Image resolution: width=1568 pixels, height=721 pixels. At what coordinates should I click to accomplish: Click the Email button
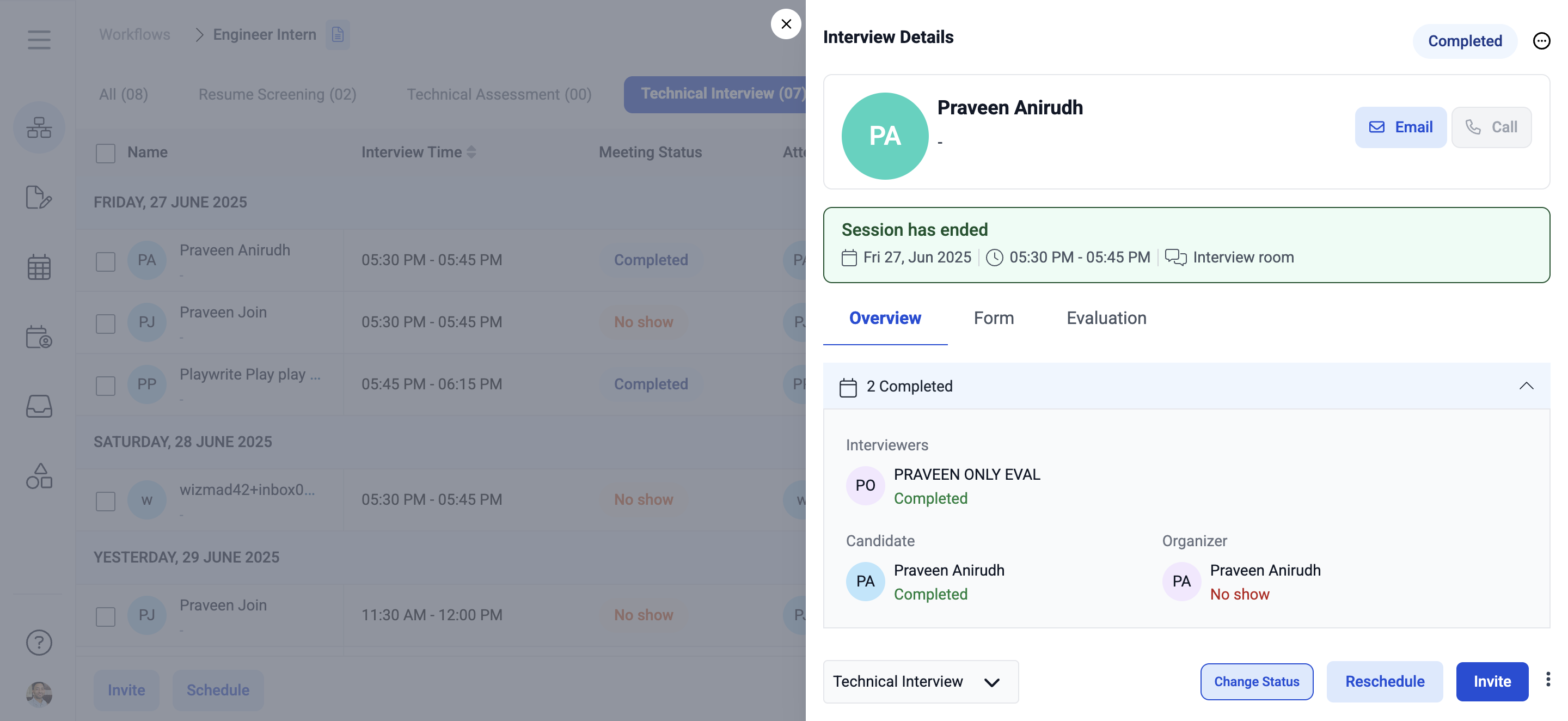point(1401,127)
